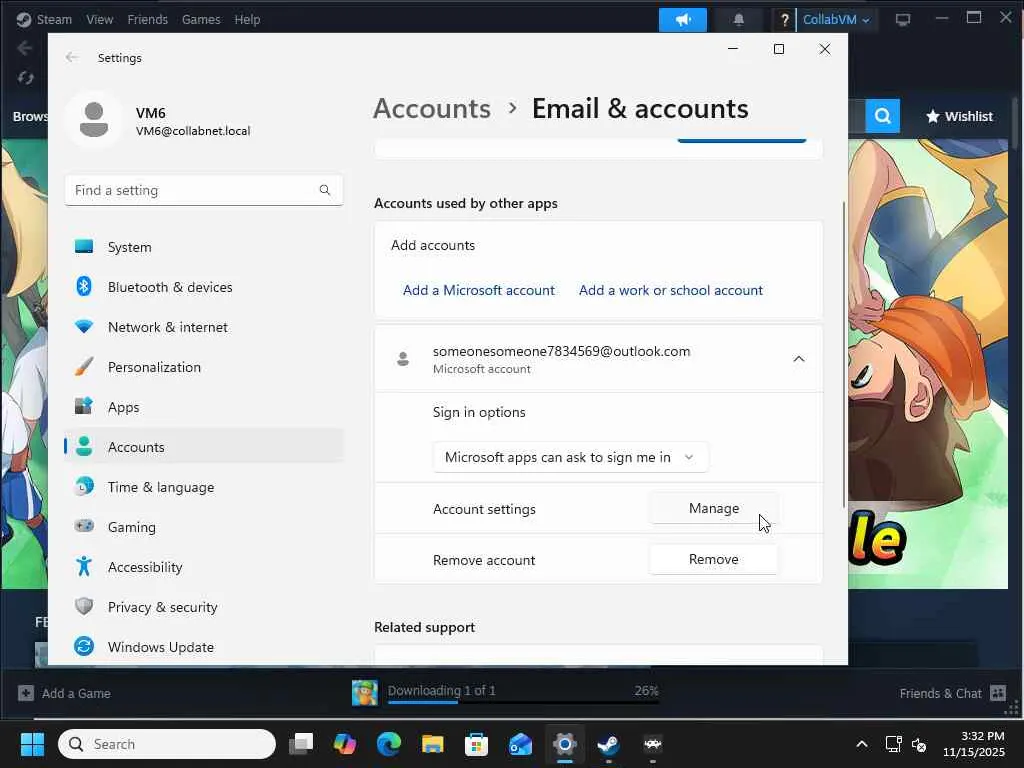The image size is (1024, 768).
Task: Click Add a Microsoft account link
Action: tap(479, 290)
